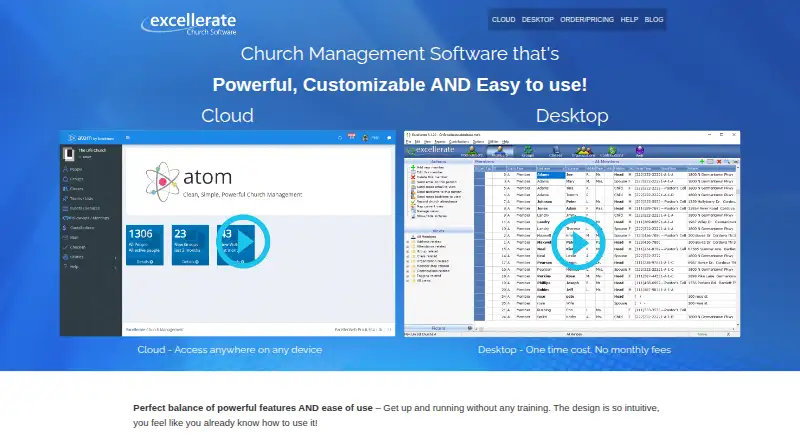Click the user avatar in atom header
Screen dimensions: 800x440
point(365,138)
